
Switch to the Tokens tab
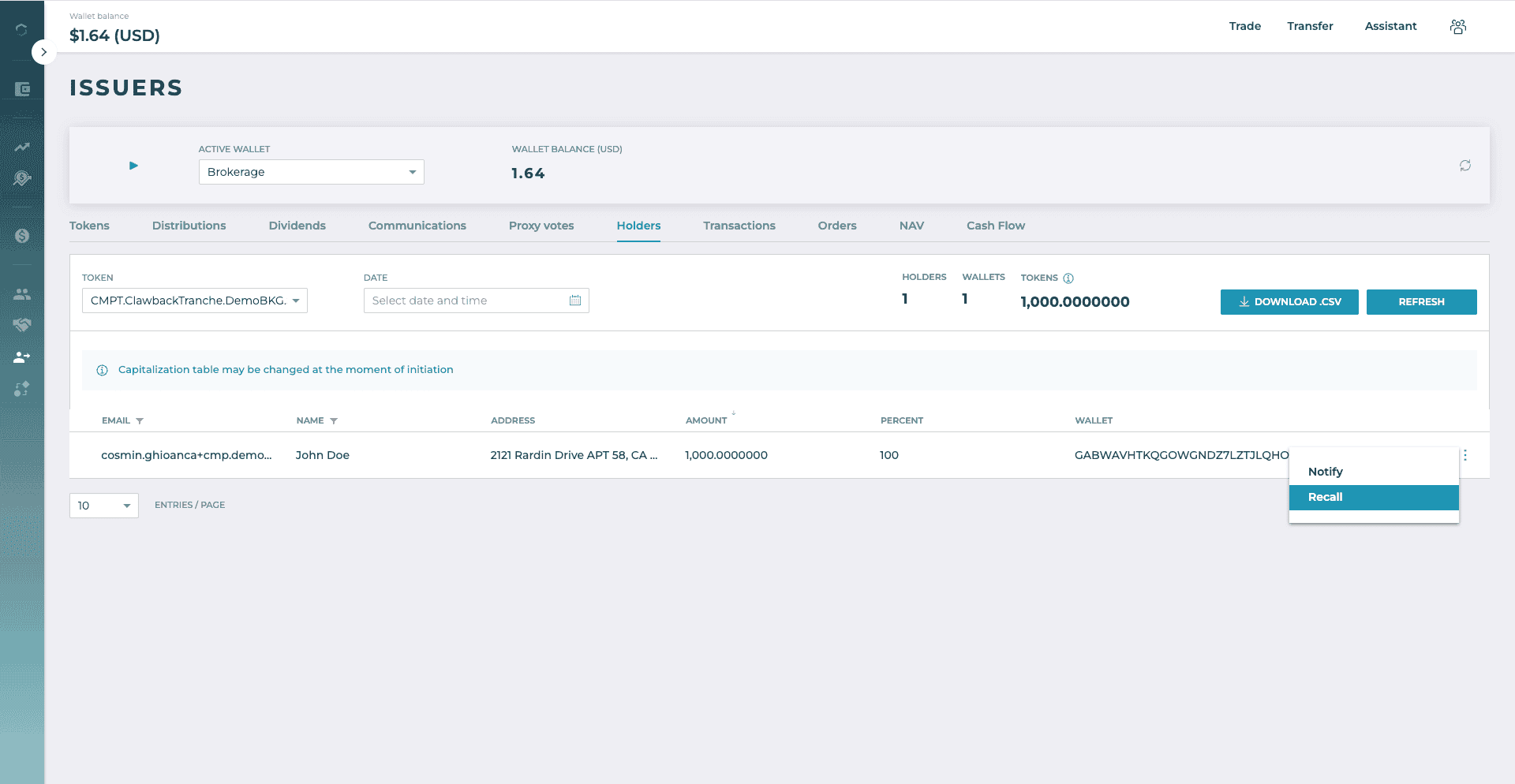click(x=89, y=226)
